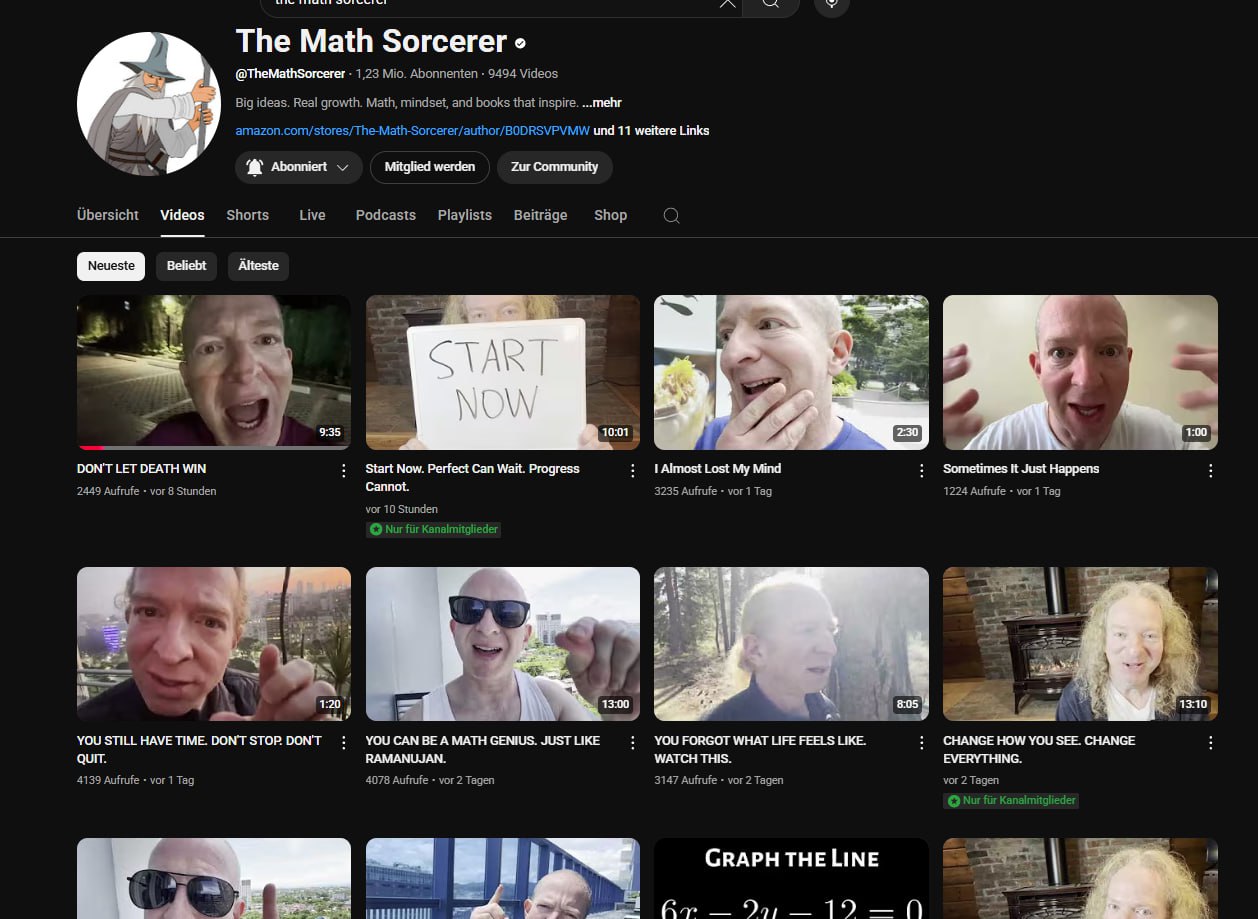
Task: Open the Podcasts tab
Action: pyautogui.click(x=385, y=215)
